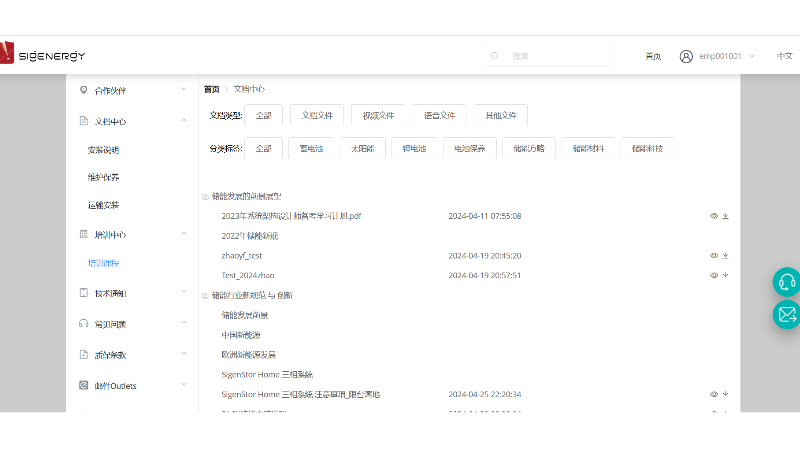Open the 2022年 item in the first folder
The image size is (800, 453).
[249, 236]
